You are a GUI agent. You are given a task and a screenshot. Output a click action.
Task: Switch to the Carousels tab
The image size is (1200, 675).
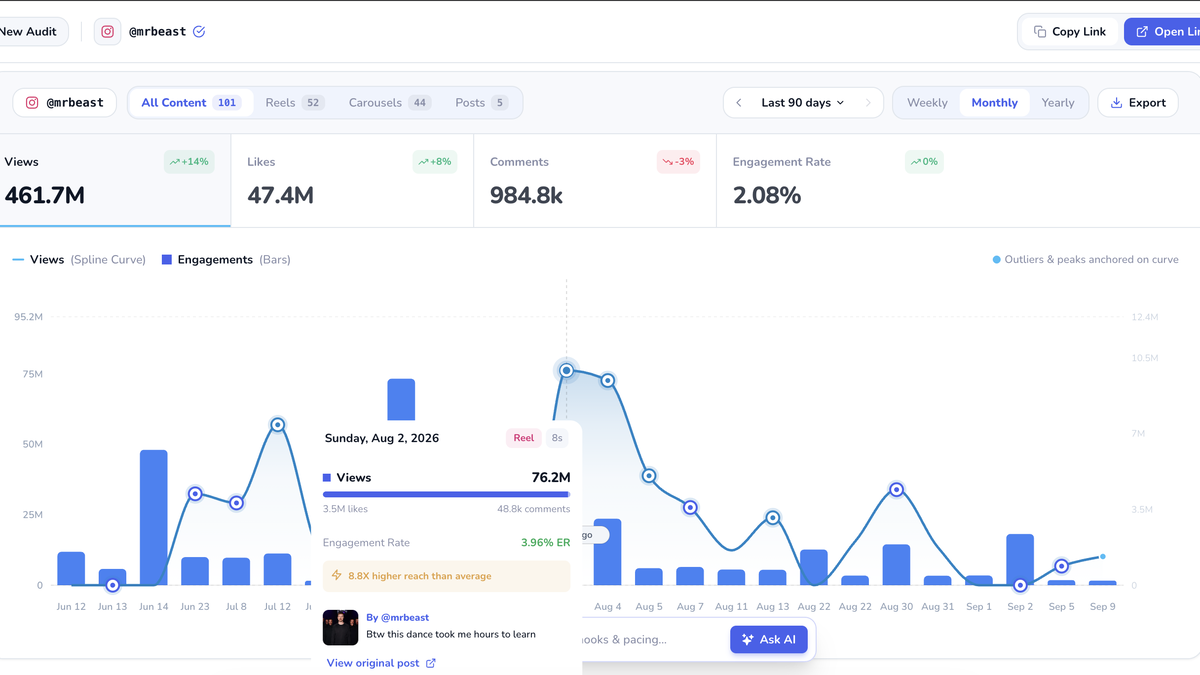click(390, 103)
